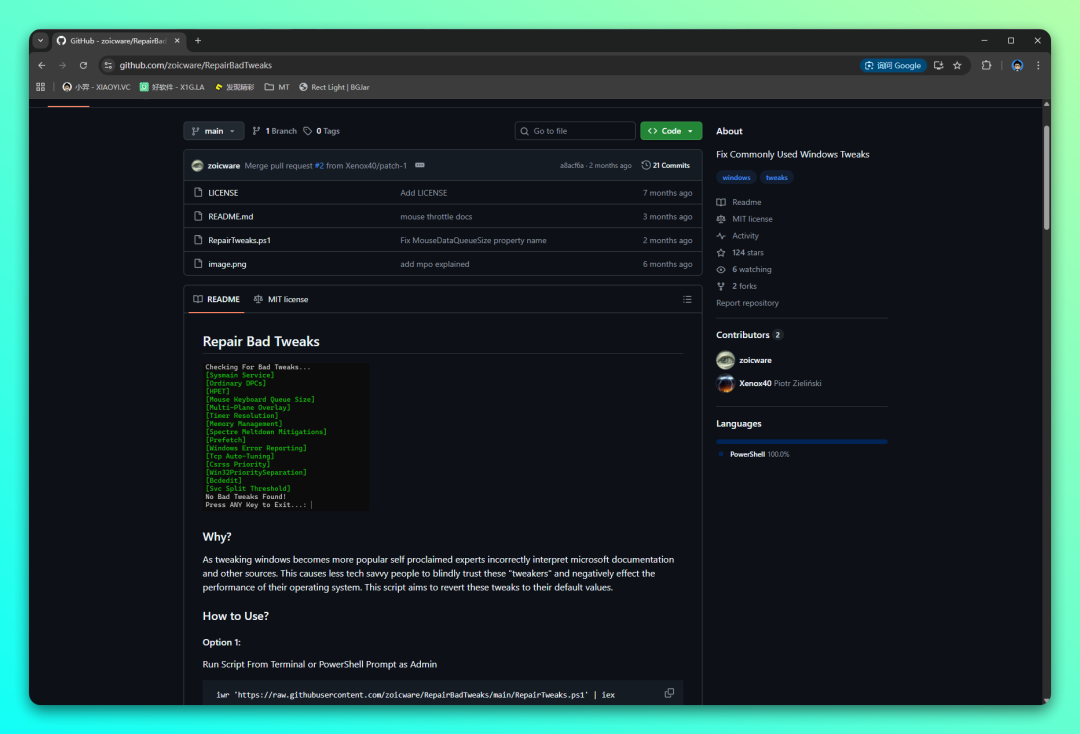The image size is (1080, 734).
Task: Open the Chrome apps grid icon
Action: pyautogui.click(x=41, y=87)
